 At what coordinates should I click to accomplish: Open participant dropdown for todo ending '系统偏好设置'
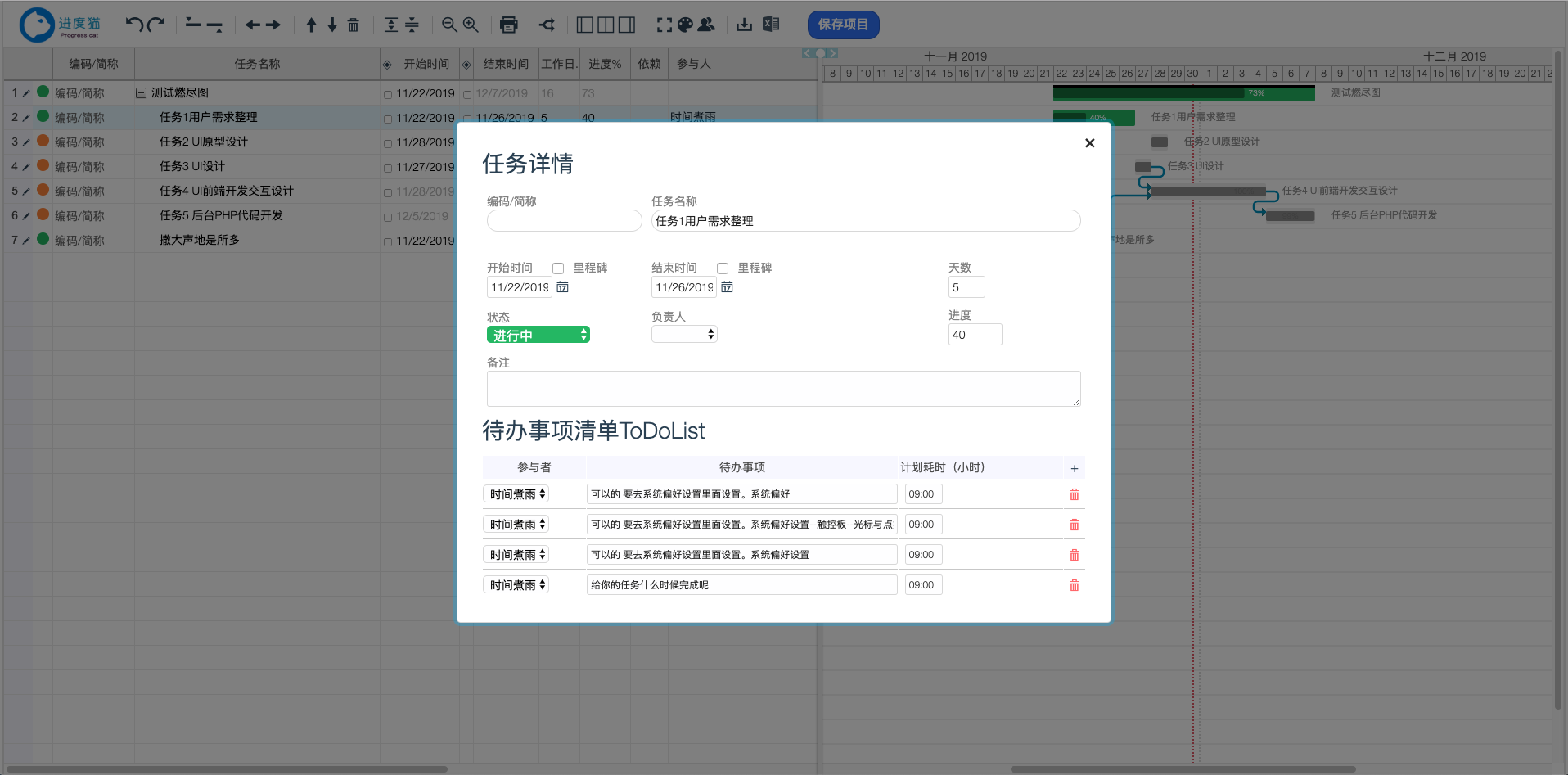516,555
